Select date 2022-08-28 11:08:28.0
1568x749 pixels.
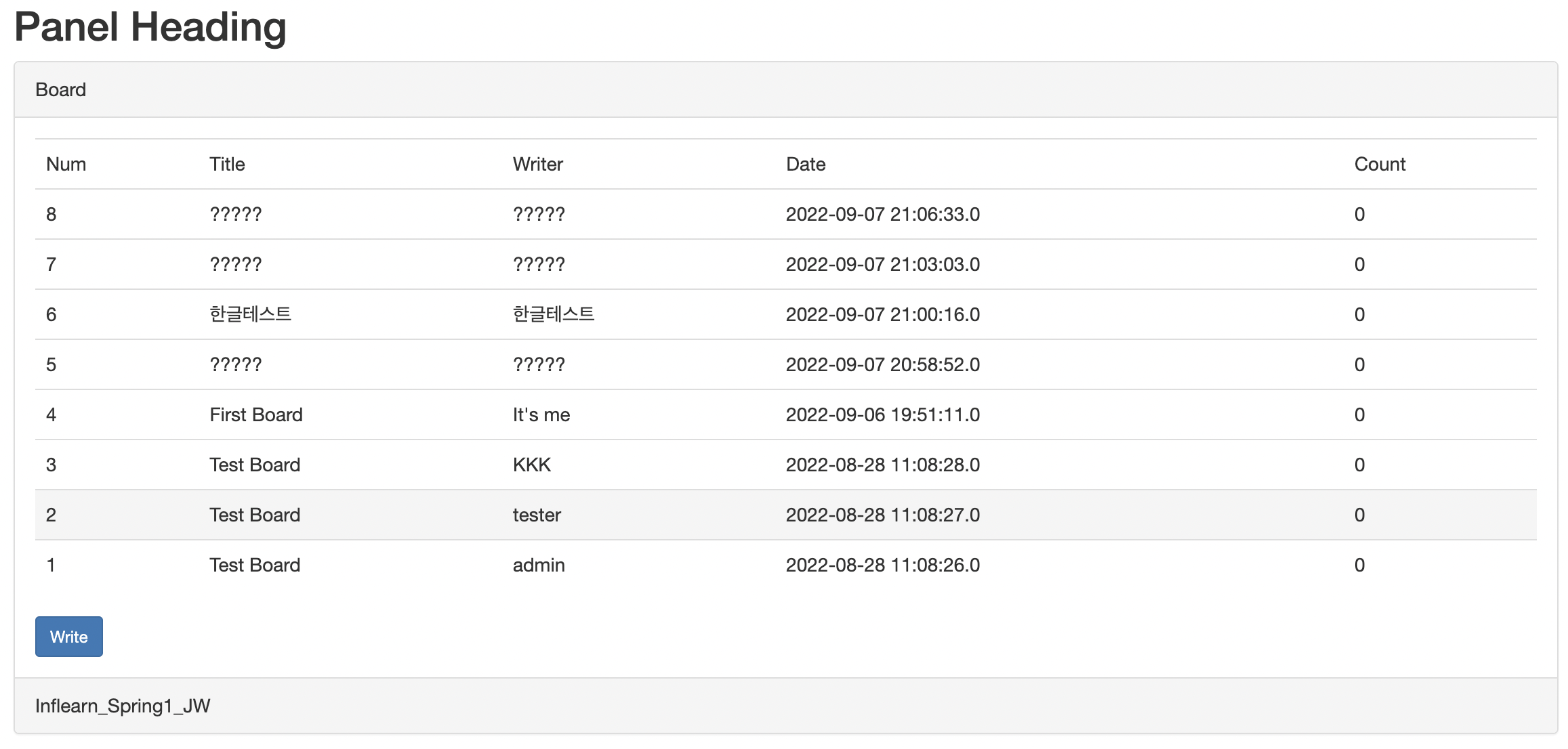(x=883, y=465)
